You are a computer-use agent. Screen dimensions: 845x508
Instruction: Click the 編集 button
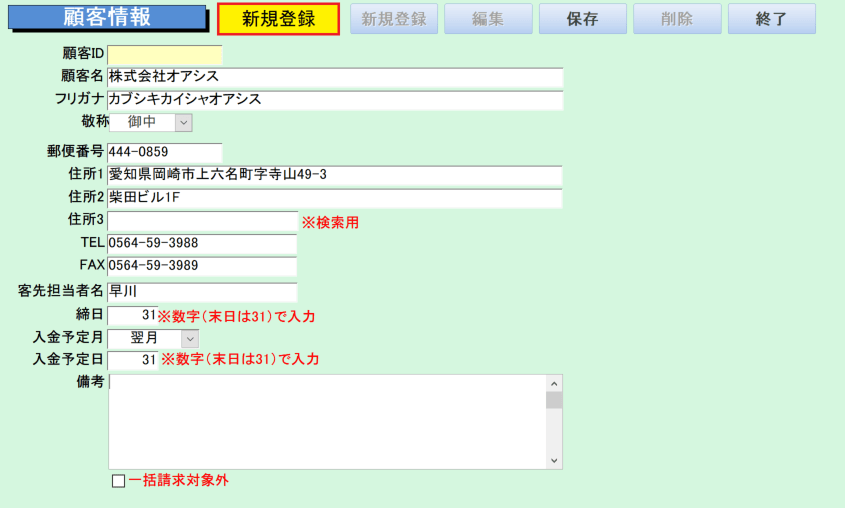pos(488,19)
